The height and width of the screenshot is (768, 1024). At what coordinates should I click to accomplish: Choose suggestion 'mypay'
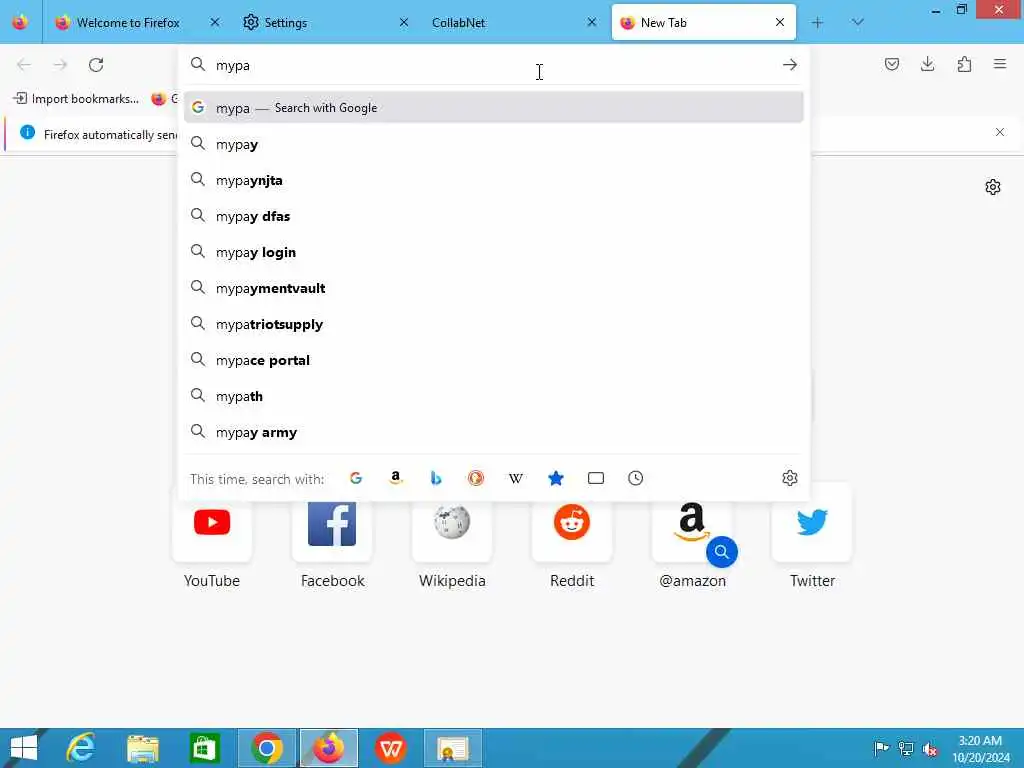tap(493, 144)
